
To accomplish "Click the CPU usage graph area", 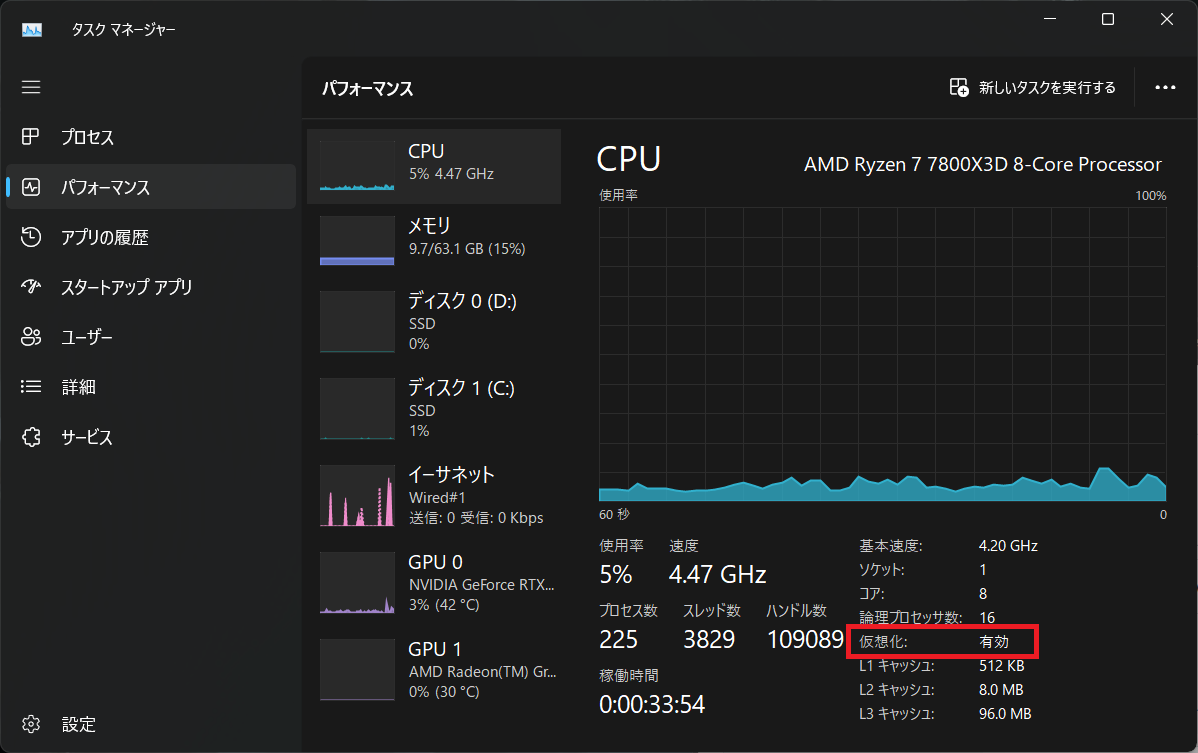I will [x=882, y=354].
